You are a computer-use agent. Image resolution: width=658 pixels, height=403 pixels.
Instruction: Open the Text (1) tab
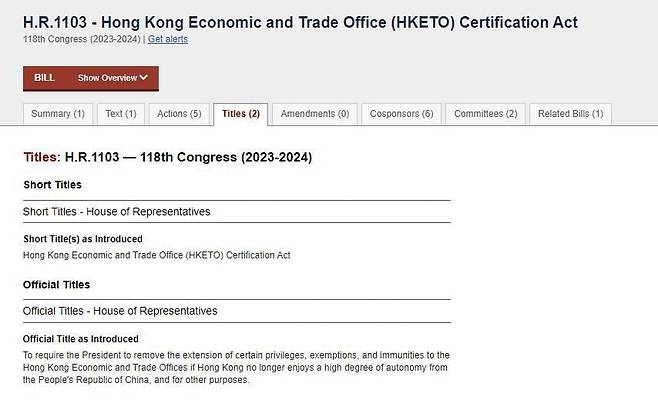pyautogui.click(x=121, y=114)
